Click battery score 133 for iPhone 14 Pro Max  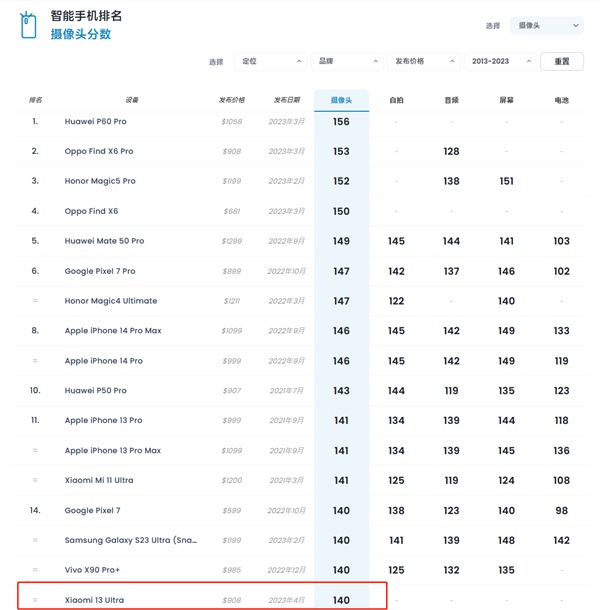click(x=561, y=331)
